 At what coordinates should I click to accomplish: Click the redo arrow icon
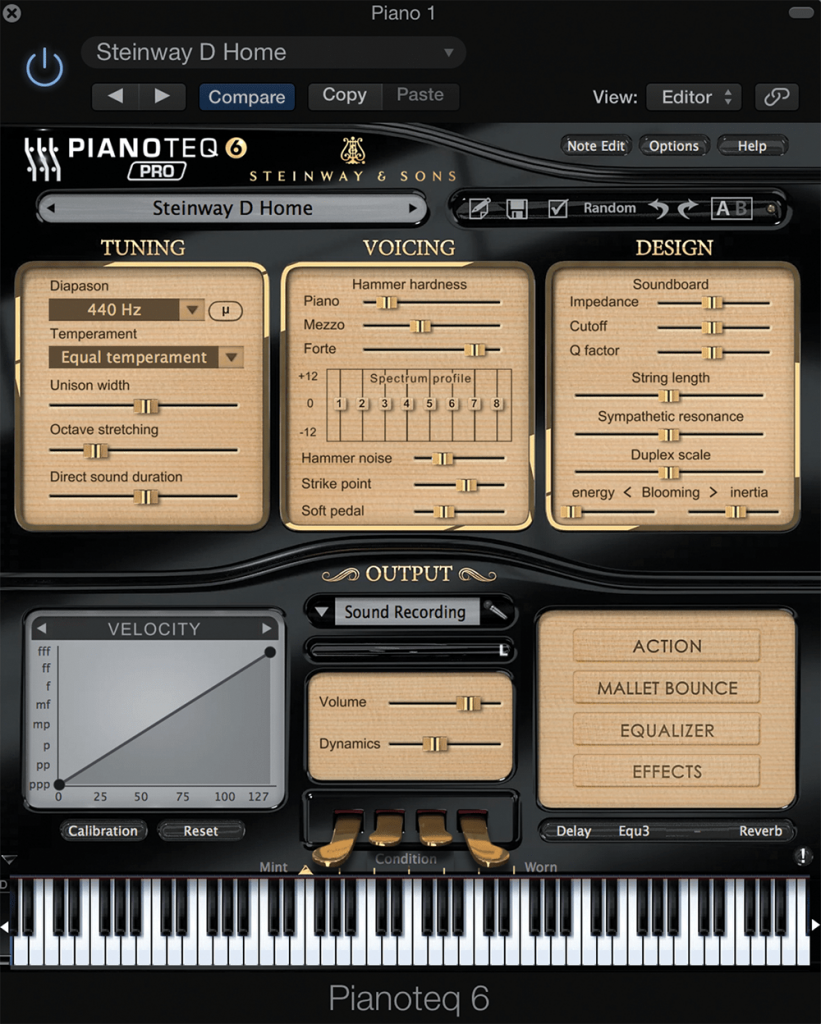[x=688, y=209]
